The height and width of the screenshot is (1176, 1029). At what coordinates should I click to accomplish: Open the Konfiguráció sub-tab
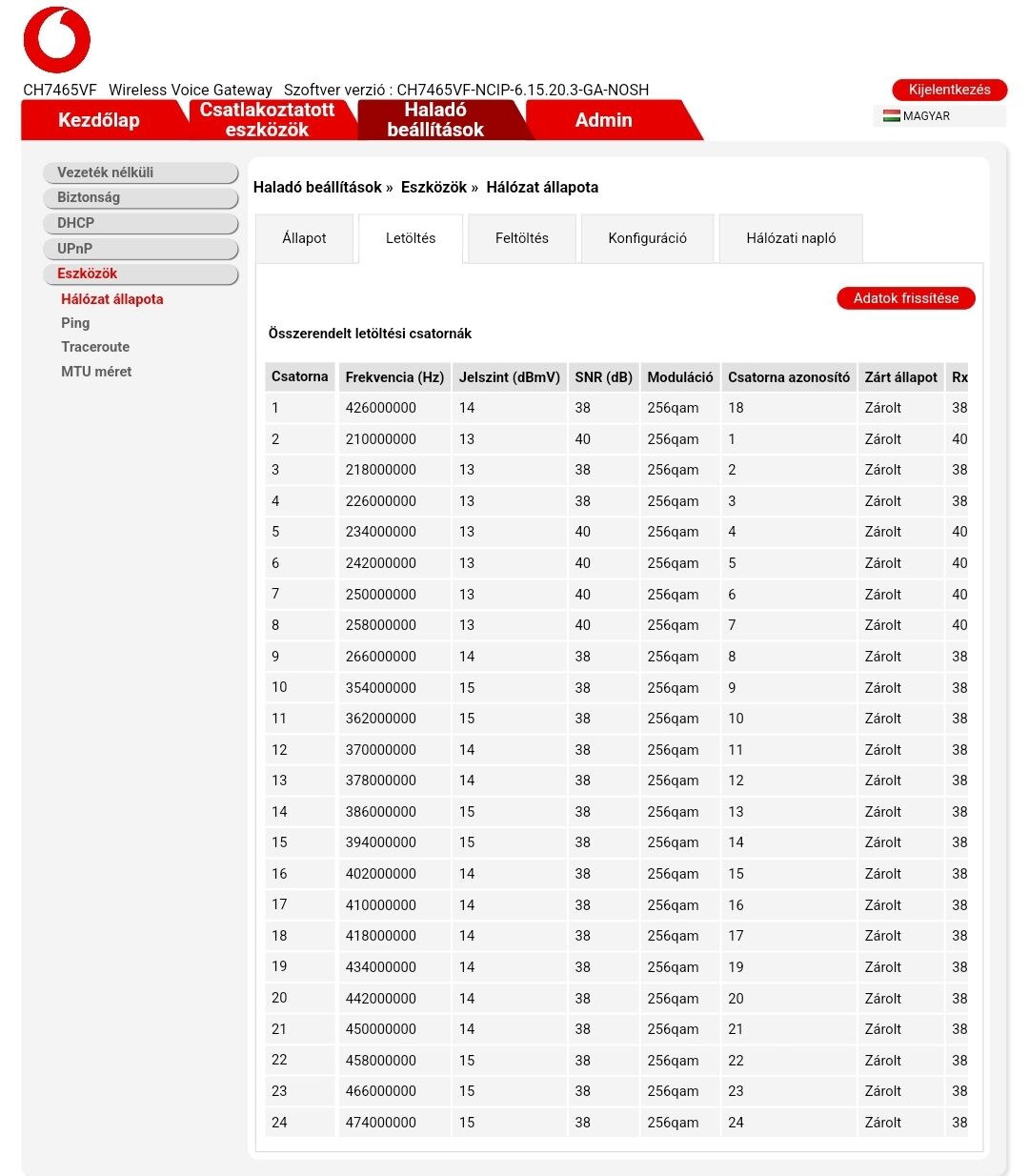click(648, 238)
